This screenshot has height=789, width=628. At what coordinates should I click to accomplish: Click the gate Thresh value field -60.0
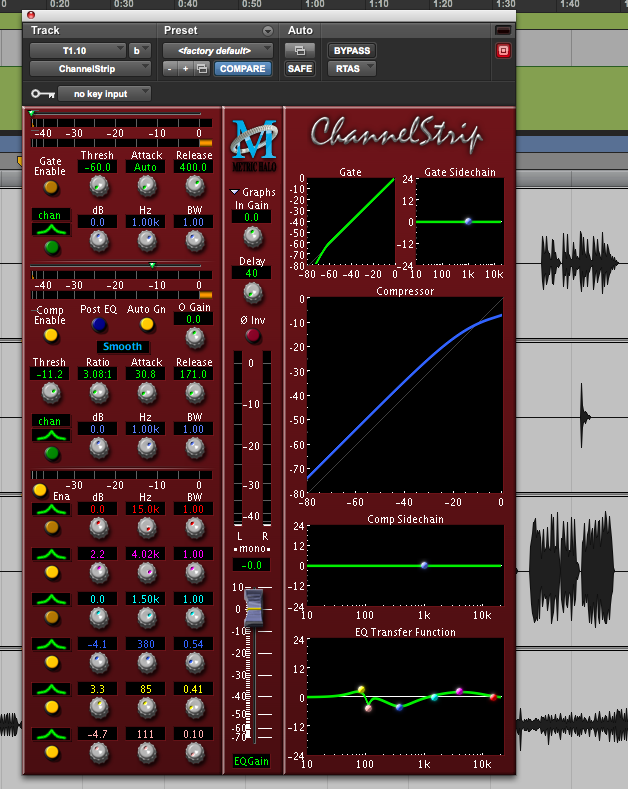click(98, 168)
